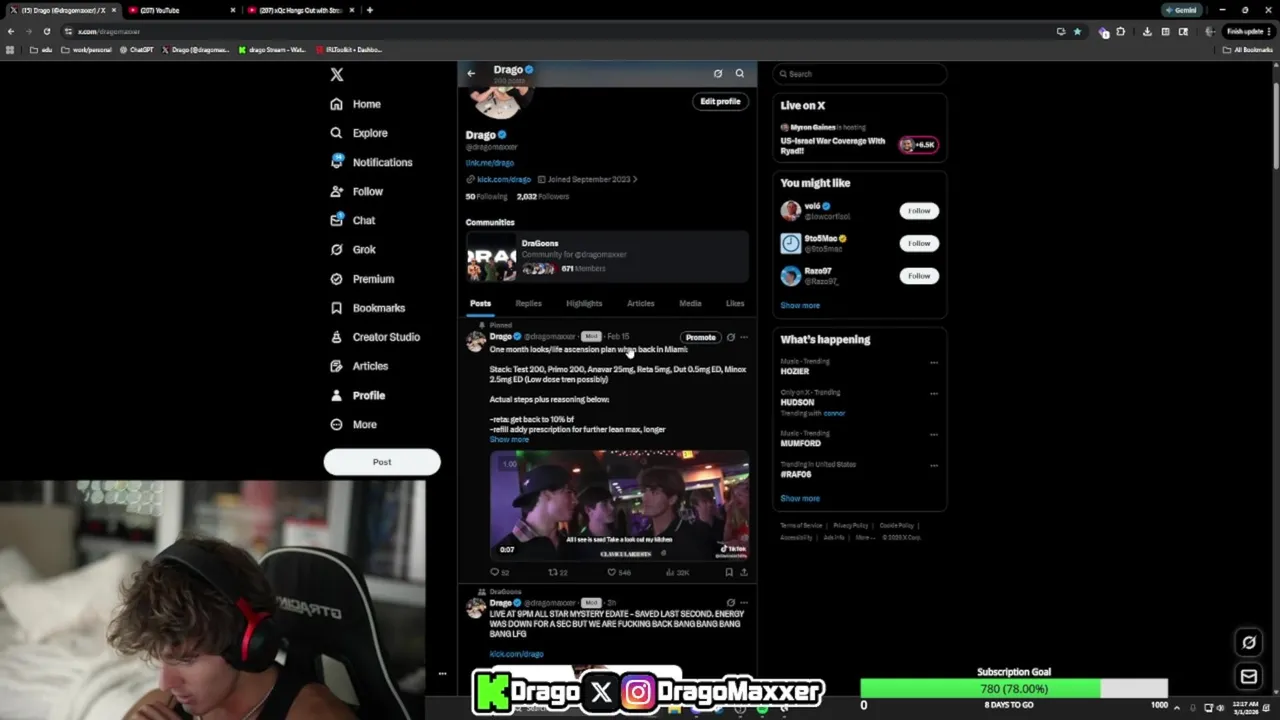Click the Profile person icon
Screen dimensions: 1280x720
336,395
